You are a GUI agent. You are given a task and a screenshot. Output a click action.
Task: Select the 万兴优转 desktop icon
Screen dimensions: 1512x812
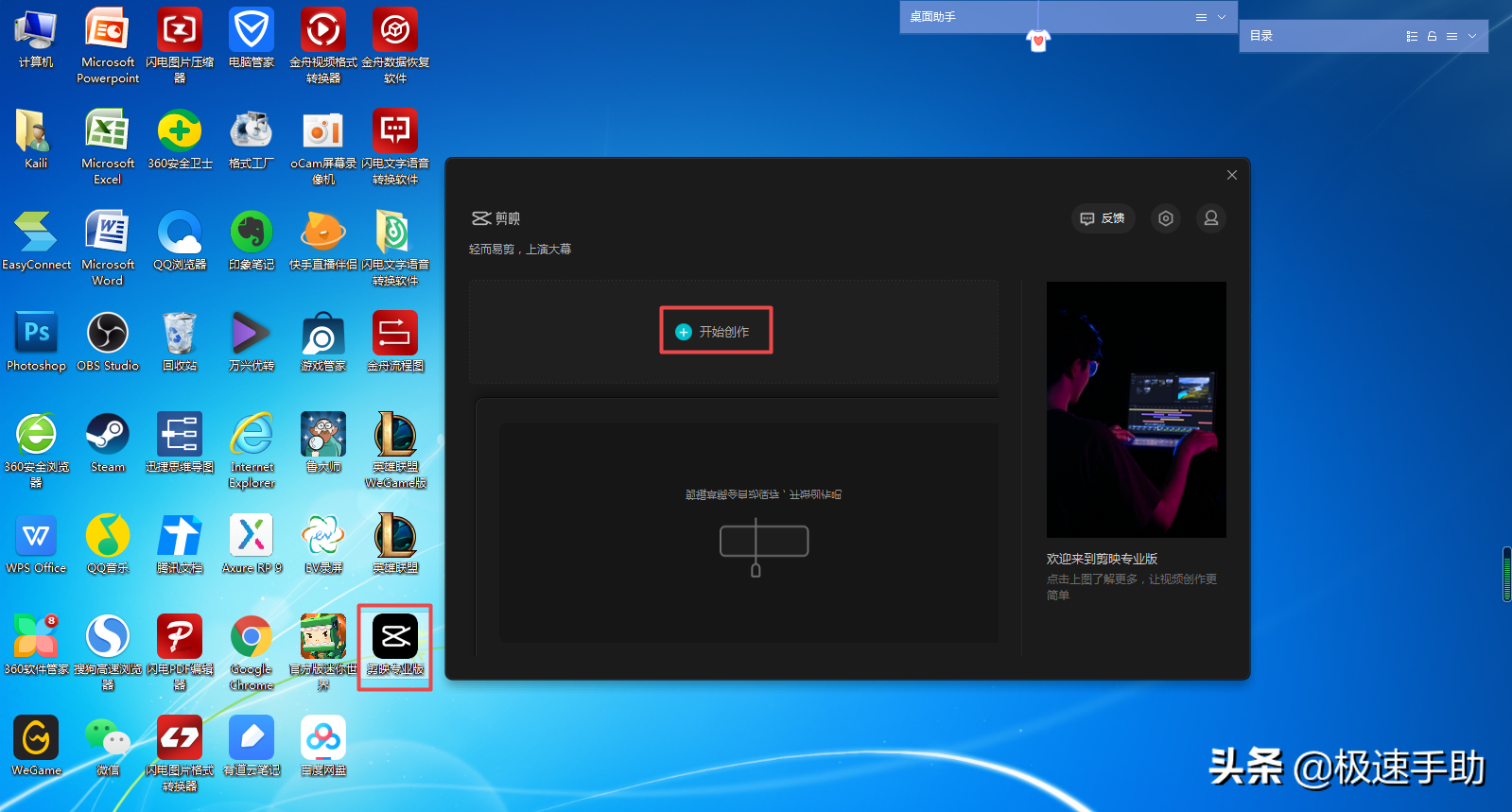[x=252, y=341]
